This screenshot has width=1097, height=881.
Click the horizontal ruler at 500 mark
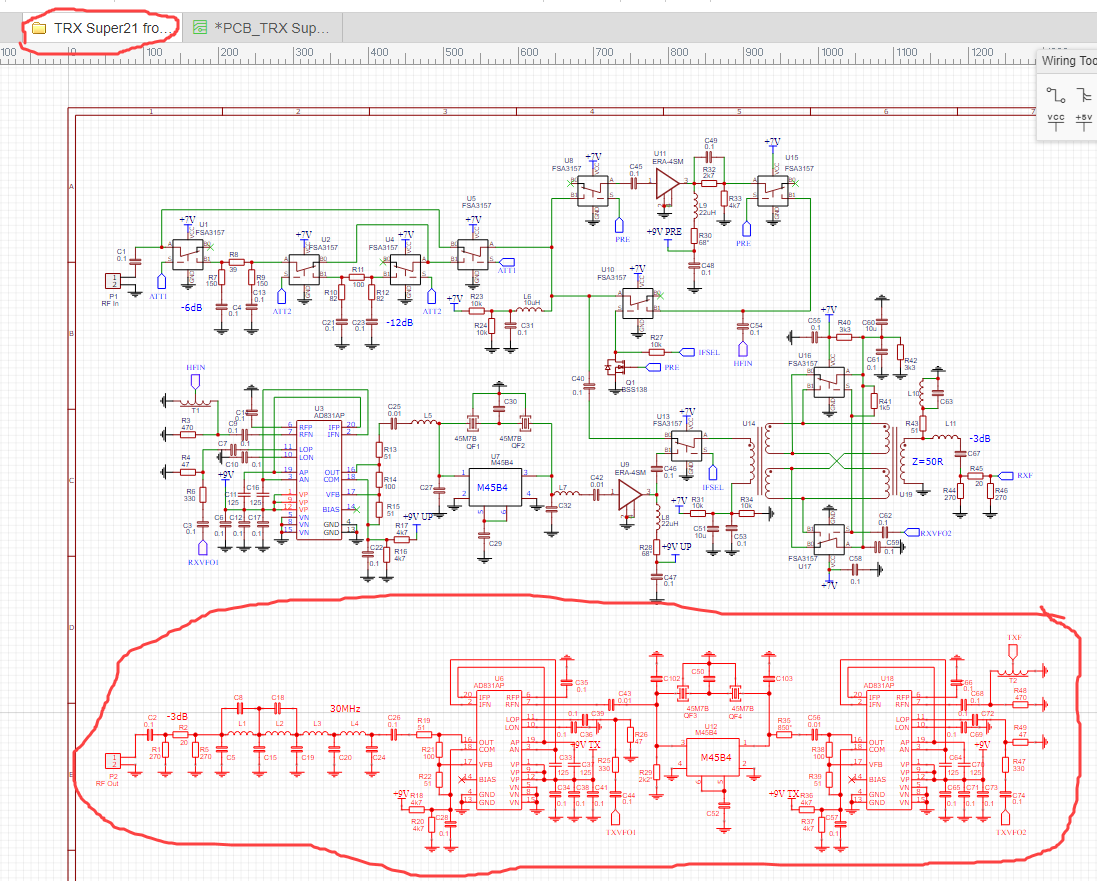(453, 54)
